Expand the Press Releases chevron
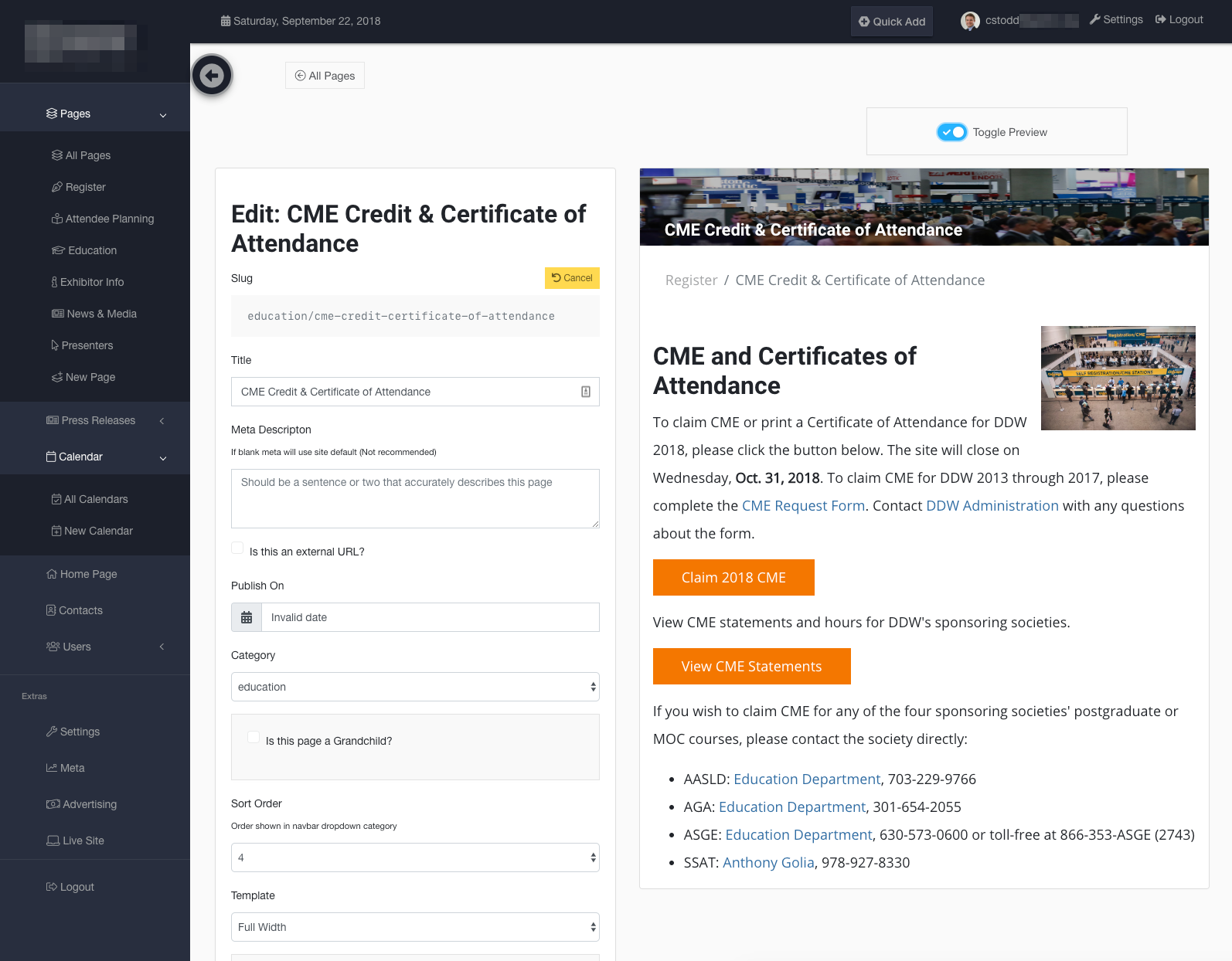Viewport: 1232px width, 961px height. [x=162, y=421]
